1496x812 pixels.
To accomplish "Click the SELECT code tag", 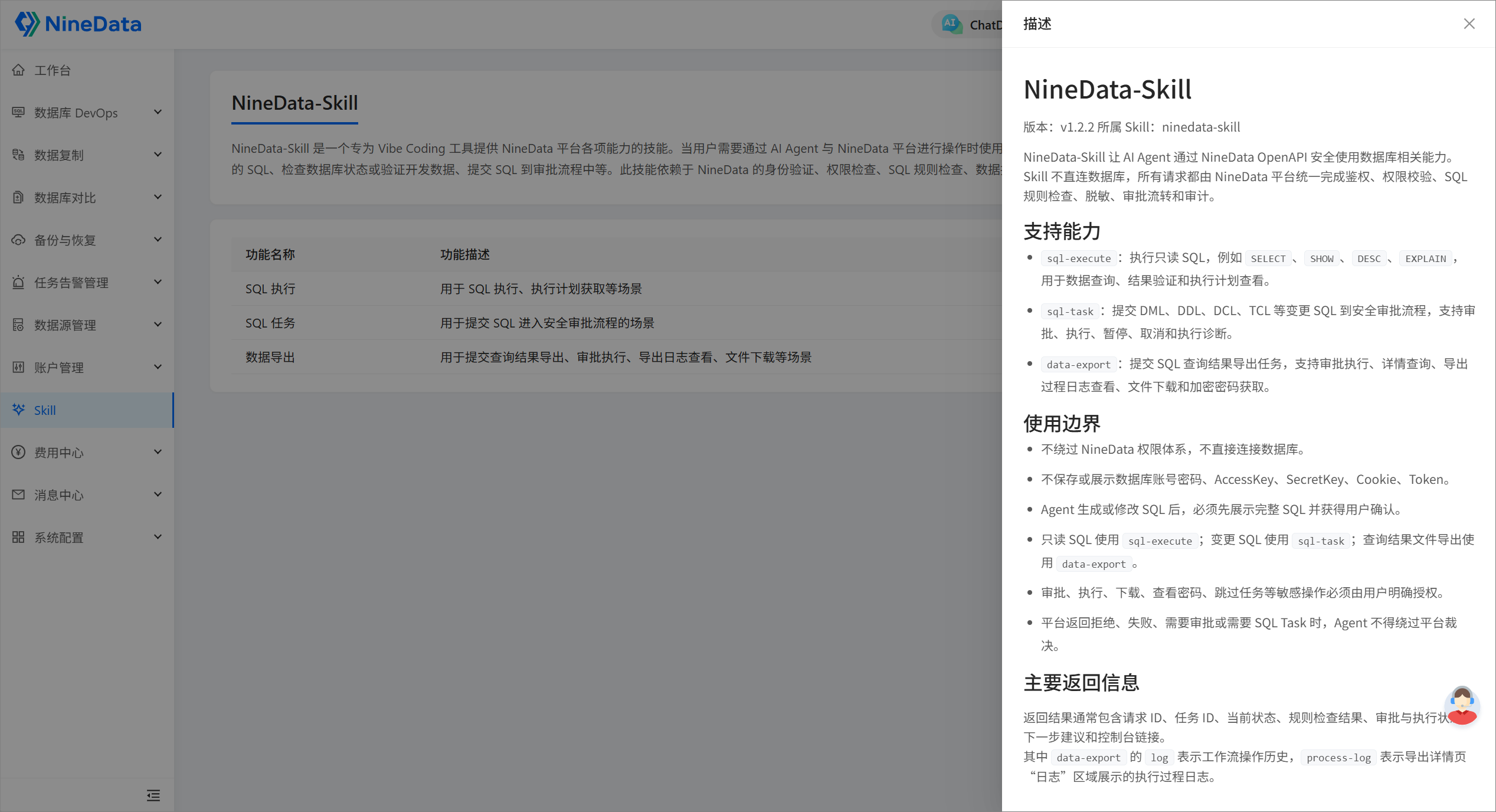I will coord(1268,258).
